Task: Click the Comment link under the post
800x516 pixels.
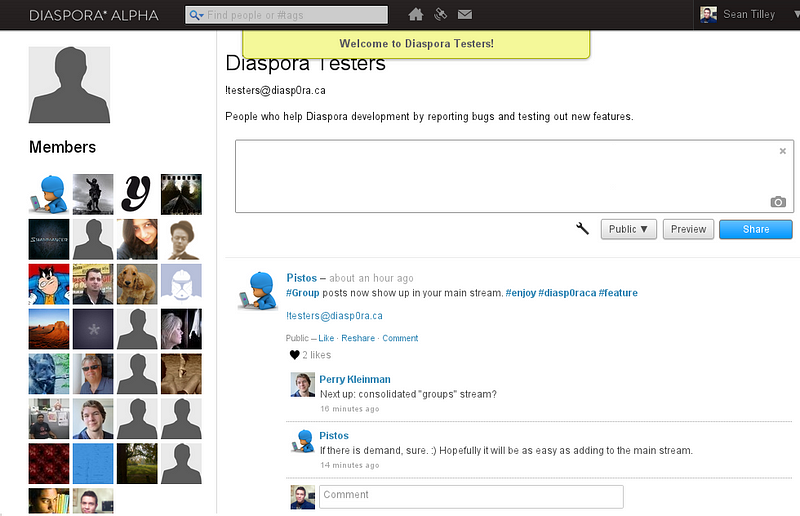Action: (400, 338)
